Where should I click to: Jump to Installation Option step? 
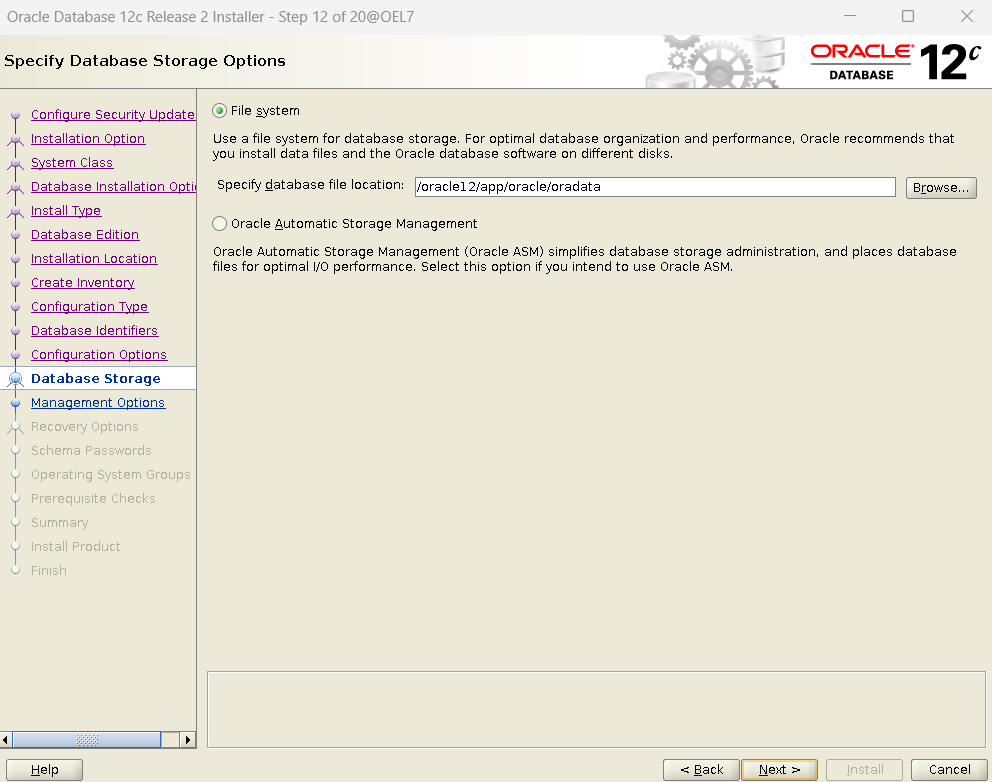click(88, 139)
